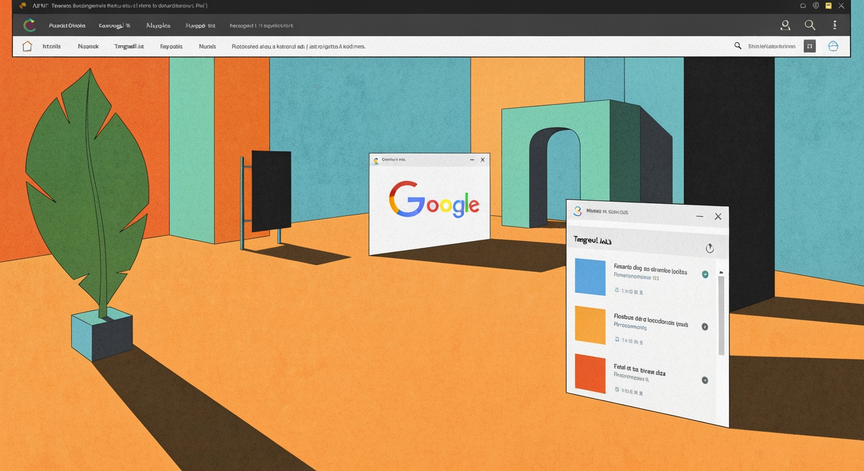Image resolution: width=864 pixels, height=471 pixels.
Task: Click the dark square icon beside search field
Action: tap(809, 46)
